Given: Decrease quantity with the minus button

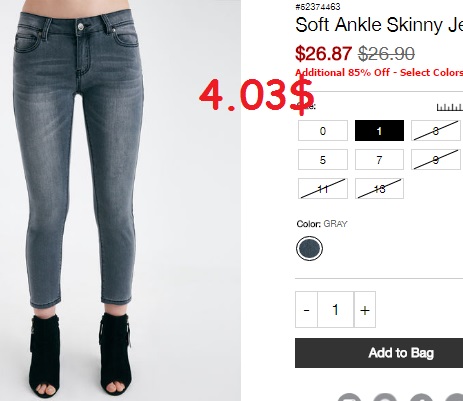Looking at the screenshot, I should click(x=306, y=310).
